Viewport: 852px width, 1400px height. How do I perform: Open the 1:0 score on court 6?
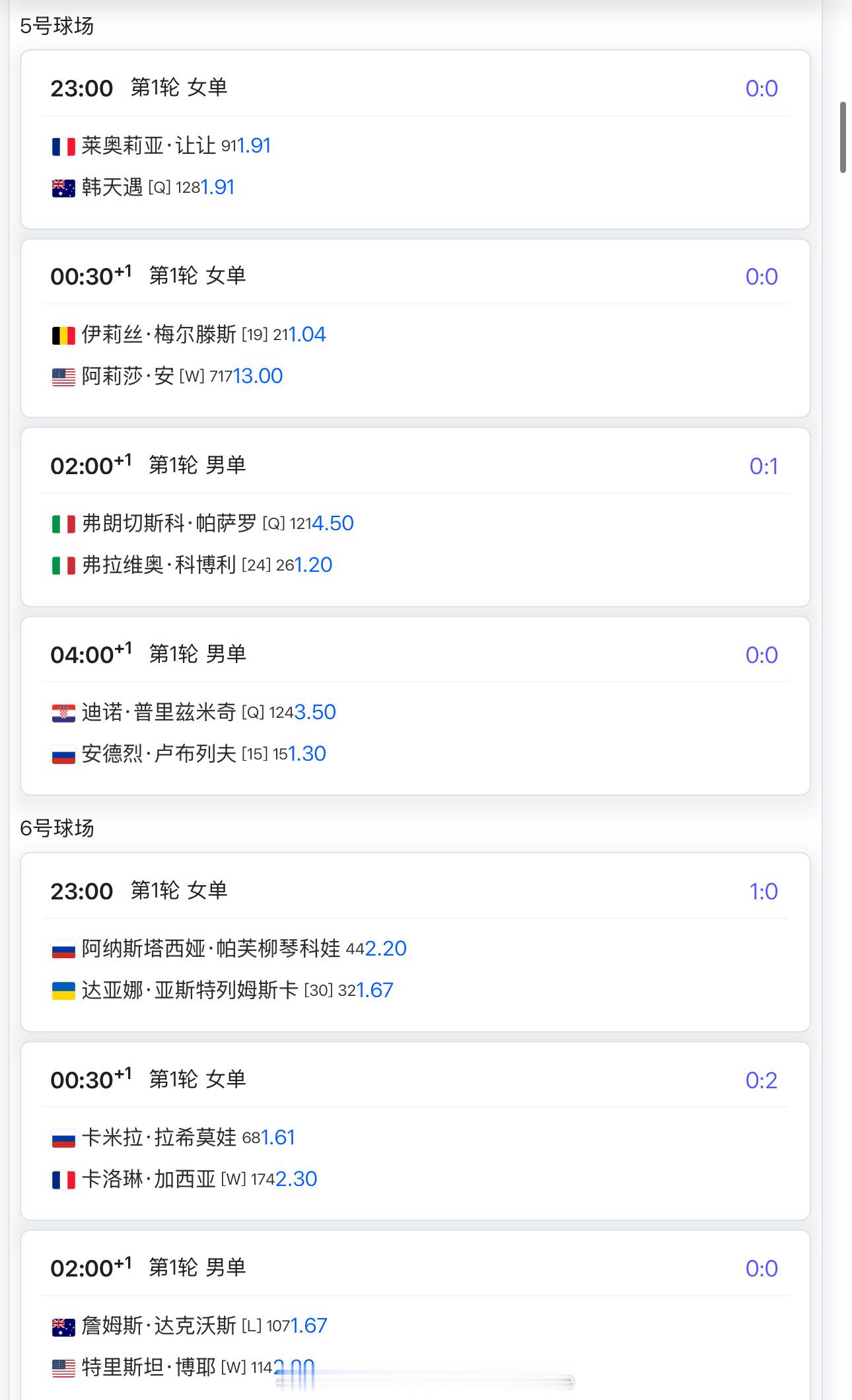coord(763,892)
